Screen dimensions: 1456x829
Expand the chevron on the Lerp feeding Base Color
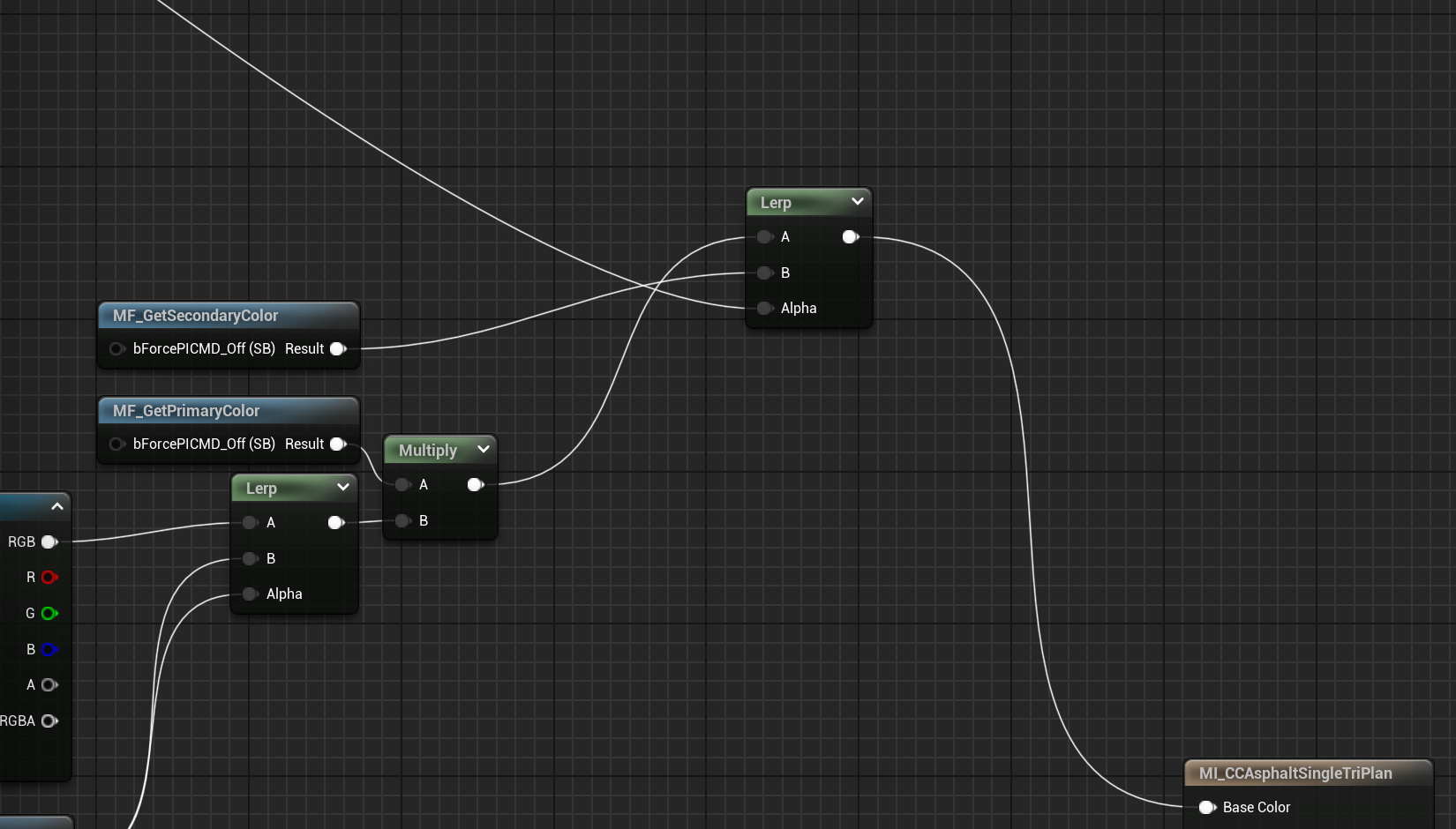(x=857, y=202)
